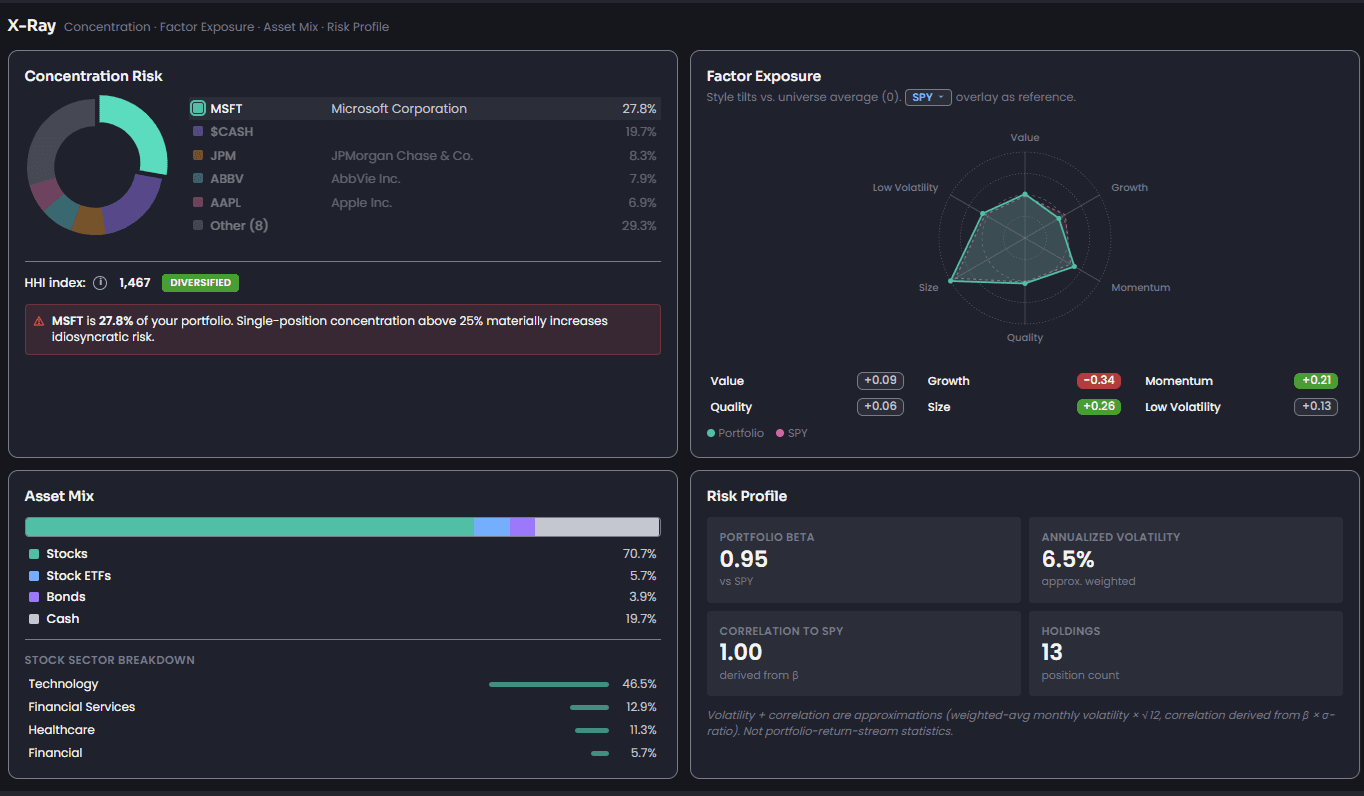Click the green Stocks segment of the allocation bar
Screen dimensions: 1364x796
249,527
